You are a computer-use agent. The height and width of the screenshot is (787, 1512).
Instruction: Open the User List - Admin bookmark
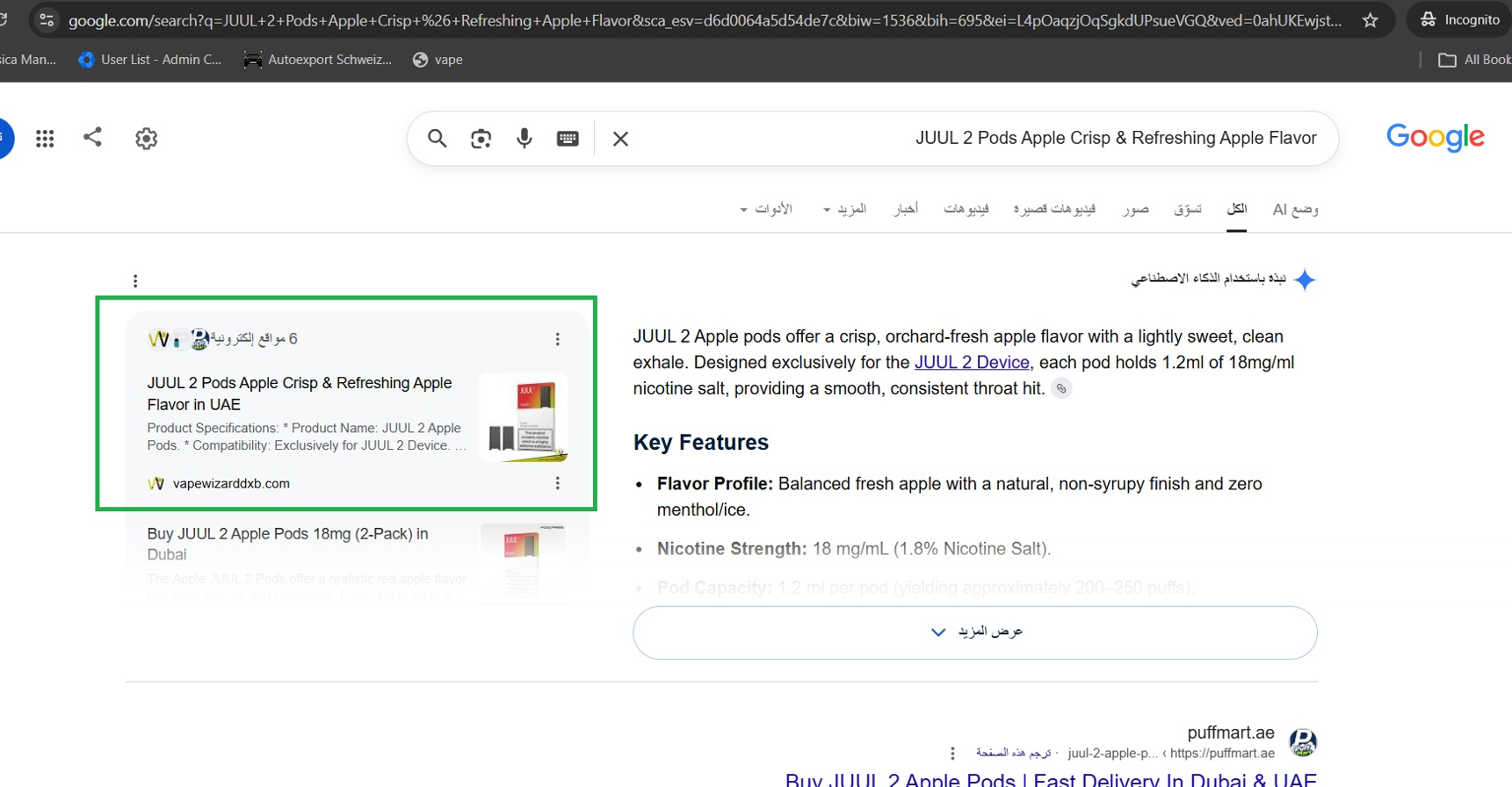(x=150, y=60)
